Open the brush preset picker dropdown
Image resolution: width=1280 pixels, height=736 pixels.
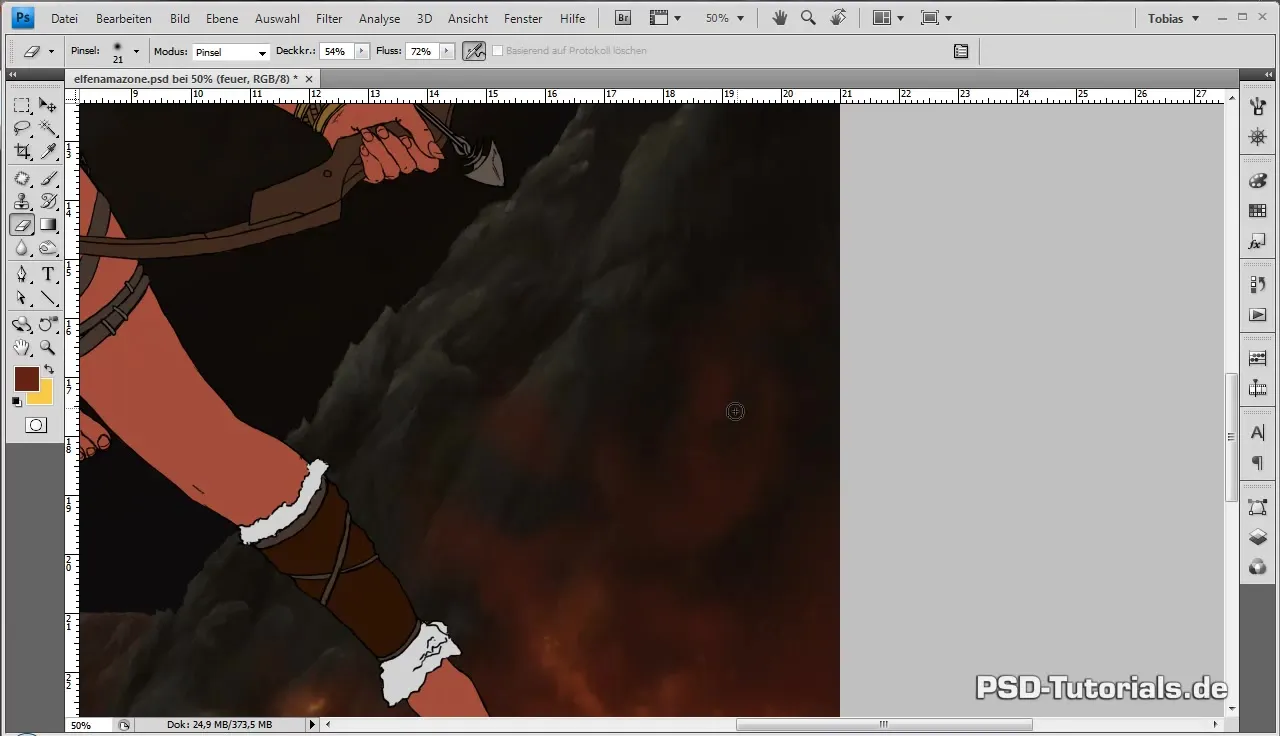coord(136,51)
